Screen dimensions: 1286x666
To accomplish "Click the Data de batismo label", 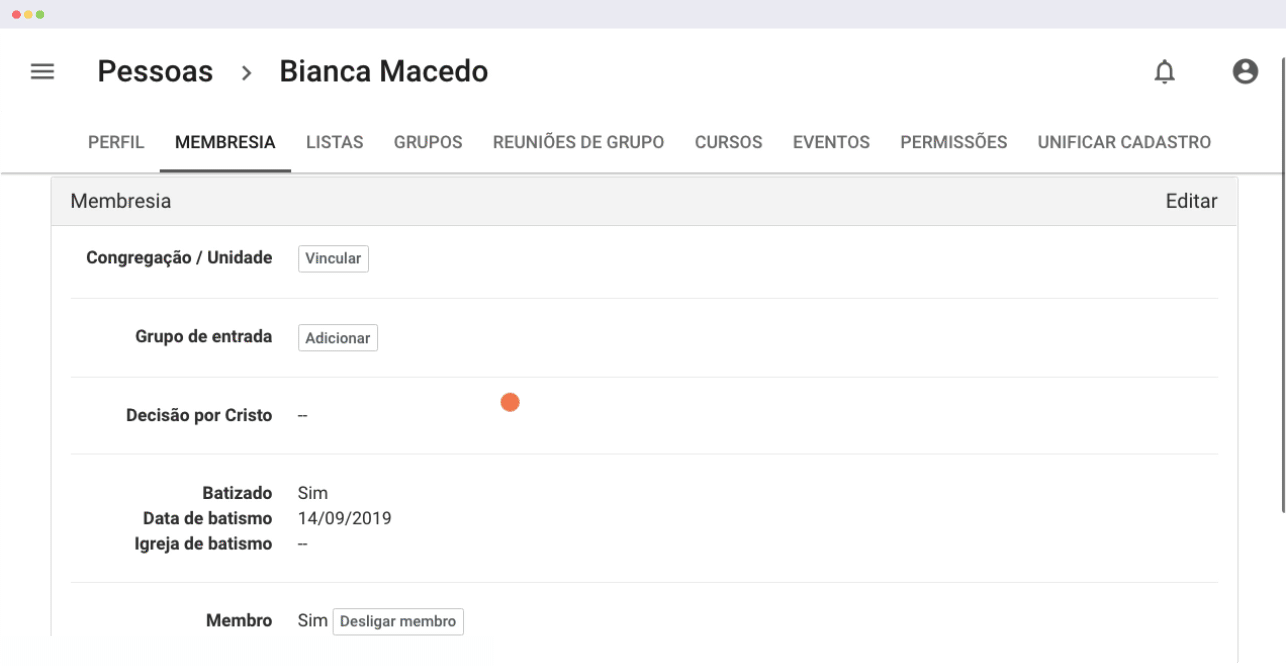I will tap(208, 518).
